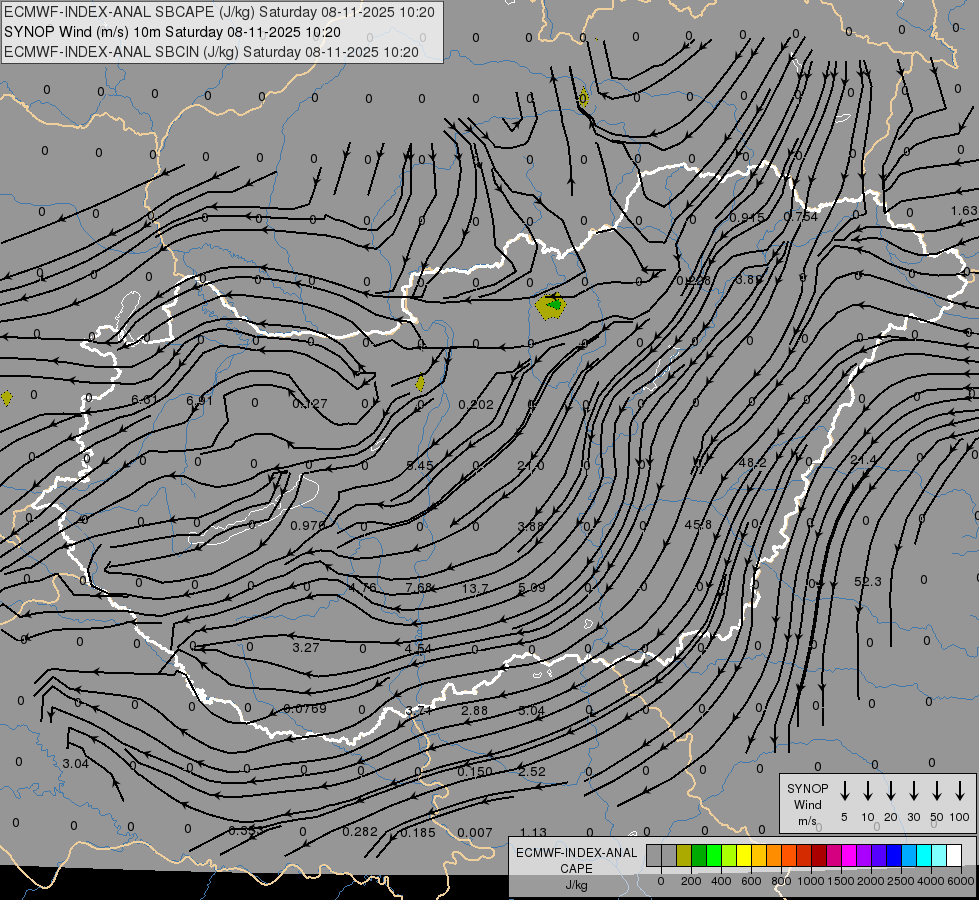Click the map value 5.45
Viewport: 979px width, 900px height.
(x=420, y=465)
